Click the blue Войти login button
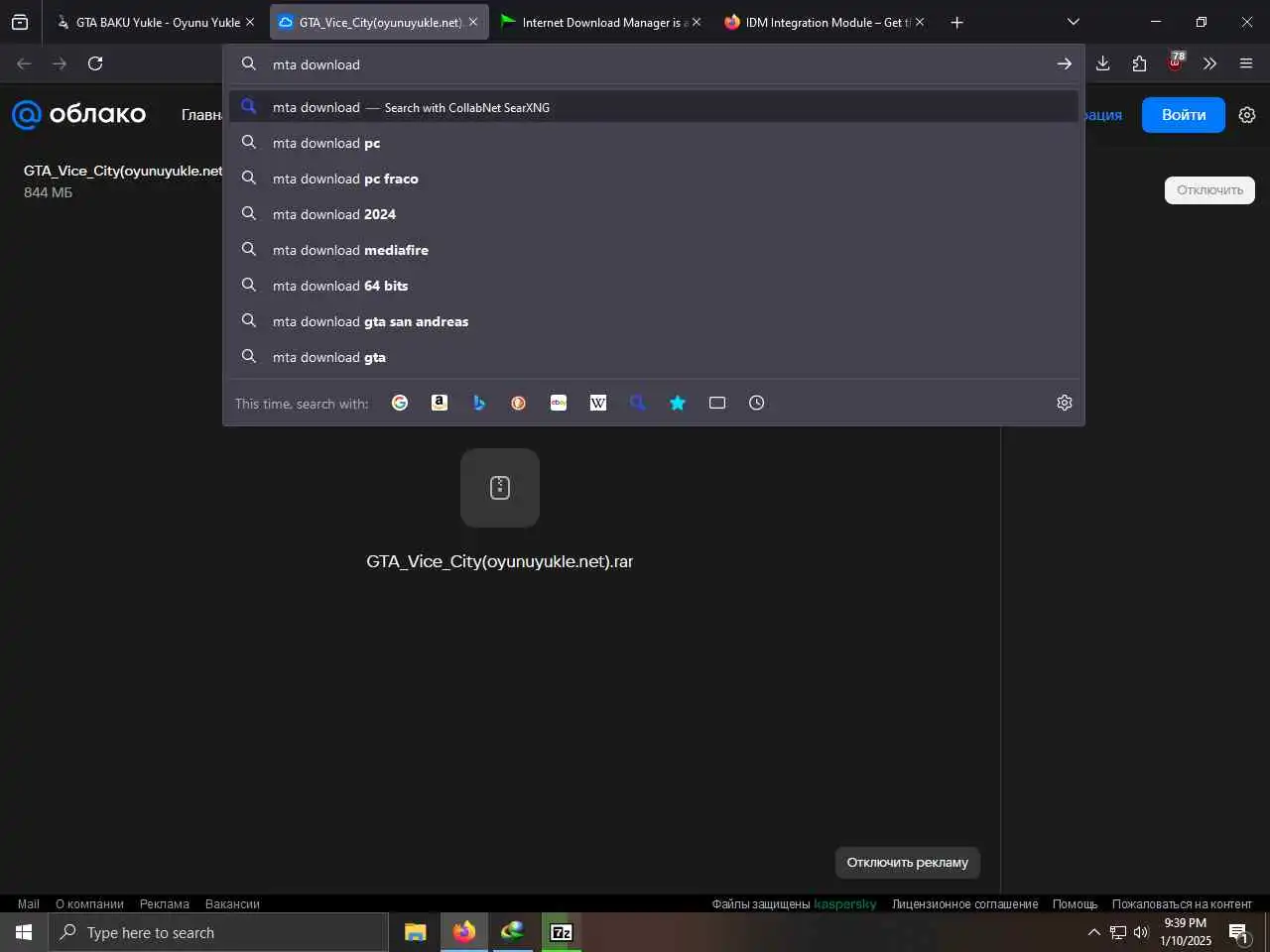 (1184, 115)
